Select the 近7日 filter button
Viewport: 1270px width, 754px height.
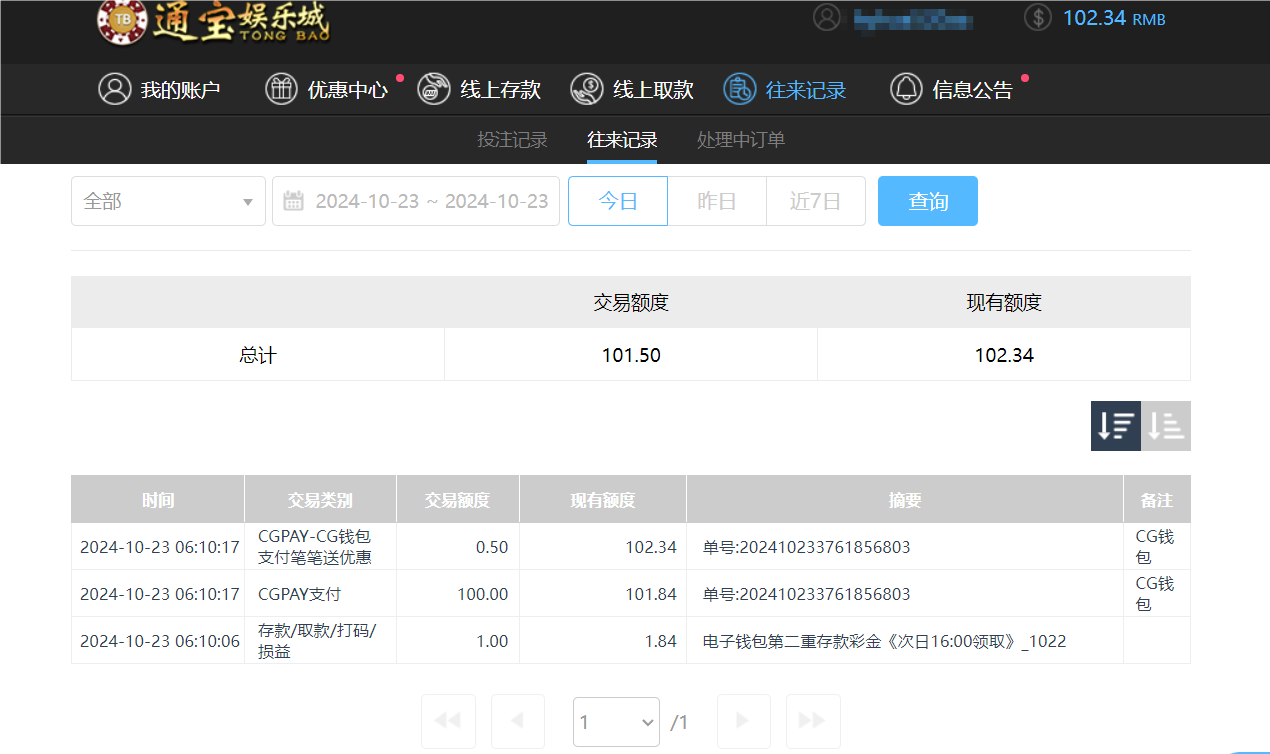click(x=816, y=200)
